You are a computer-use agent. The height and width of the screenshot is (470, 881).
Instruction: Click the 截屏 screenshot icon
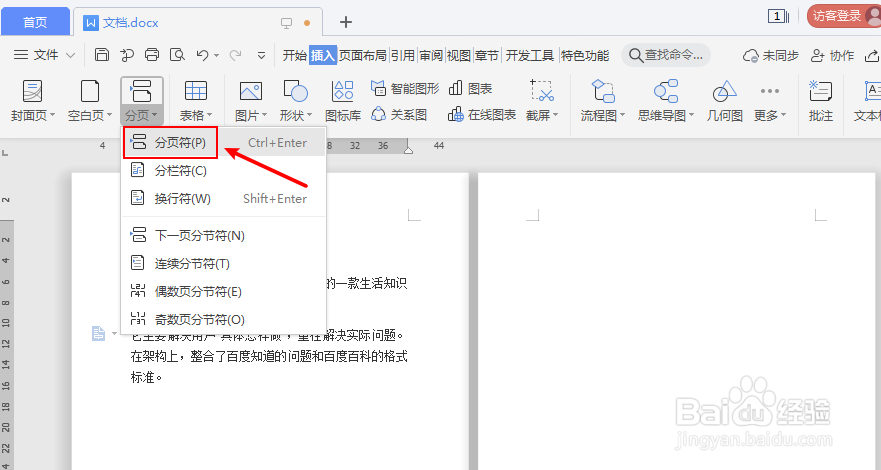pos(542,90)
